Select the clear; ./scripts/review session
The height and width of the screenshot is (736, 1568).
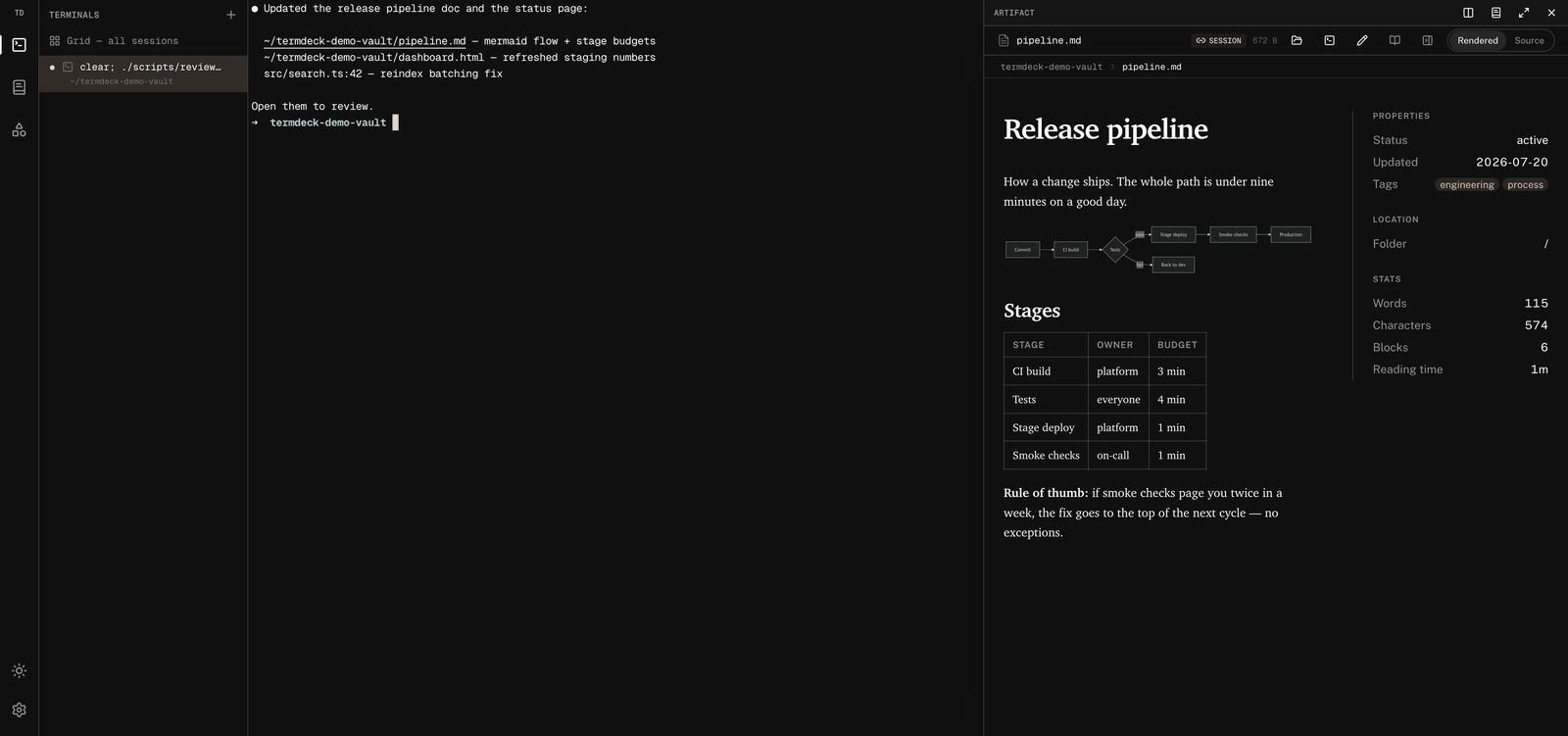point(143,74)
